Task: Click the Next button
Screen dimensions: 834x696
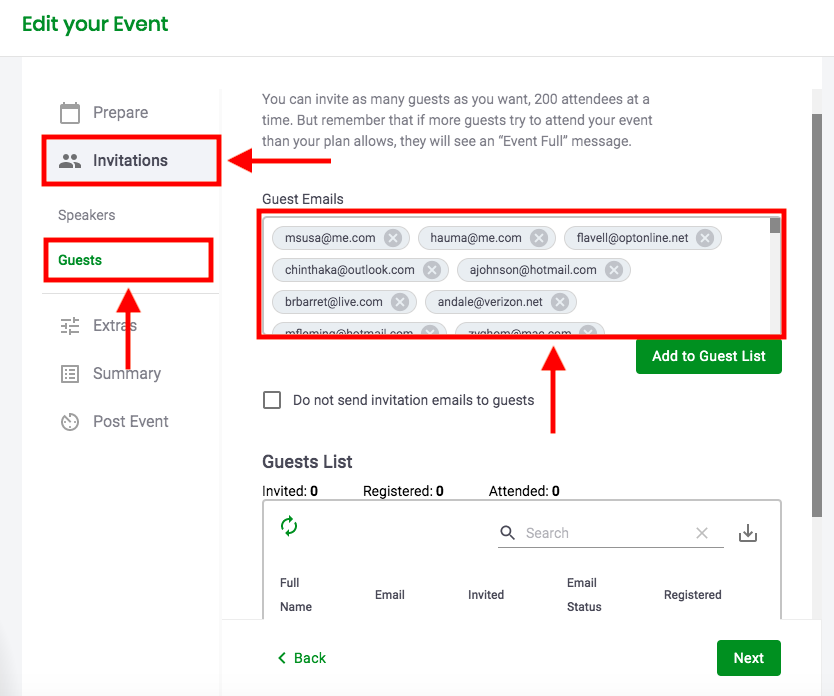Action: tap(748, 658)
